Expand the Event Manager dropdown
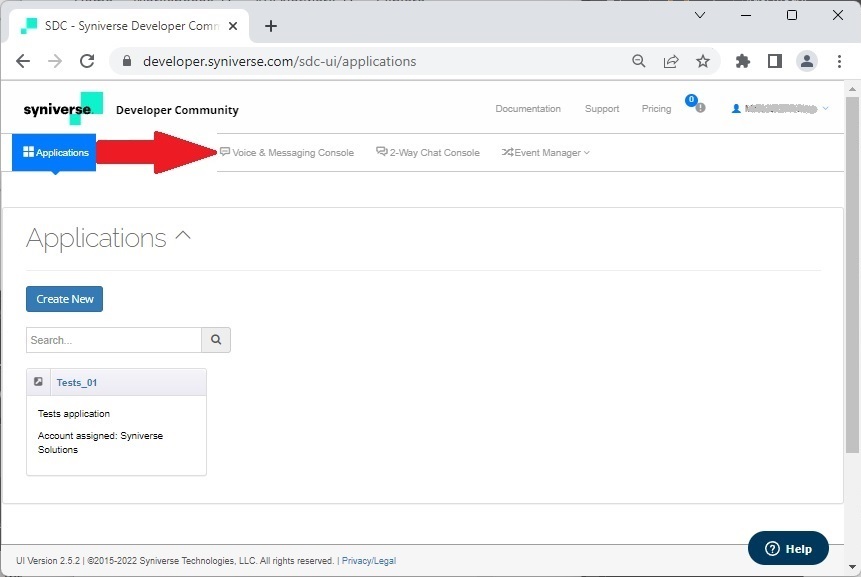The image size is (861, 577). click(x=546, y=153)
